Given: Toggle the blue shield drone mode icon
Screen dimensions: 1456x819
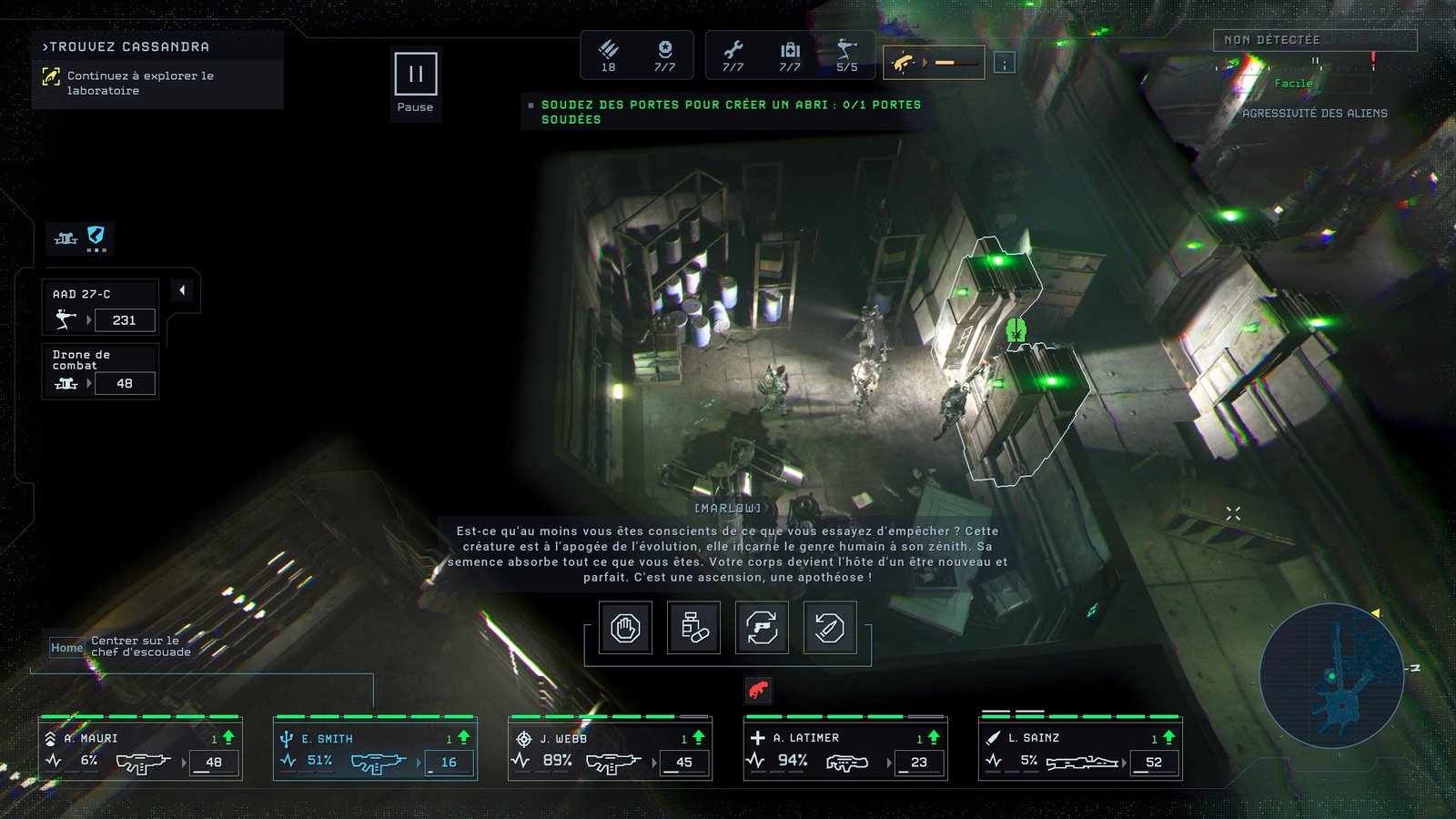Looking at the screenshot, I should click(96, 238).
